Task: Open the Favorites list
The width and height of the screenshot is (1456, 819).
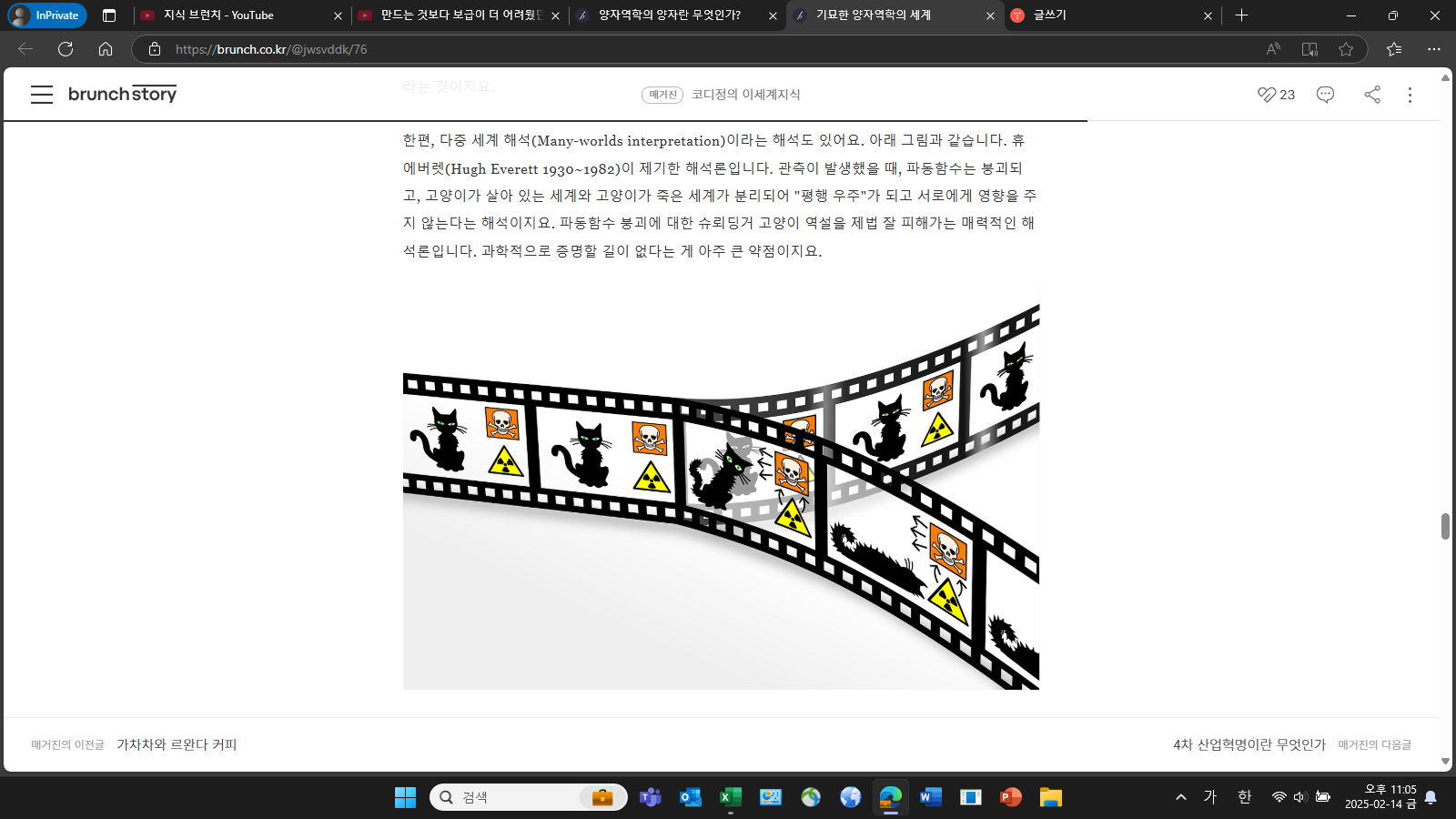Action: (x=1394, y=49)
